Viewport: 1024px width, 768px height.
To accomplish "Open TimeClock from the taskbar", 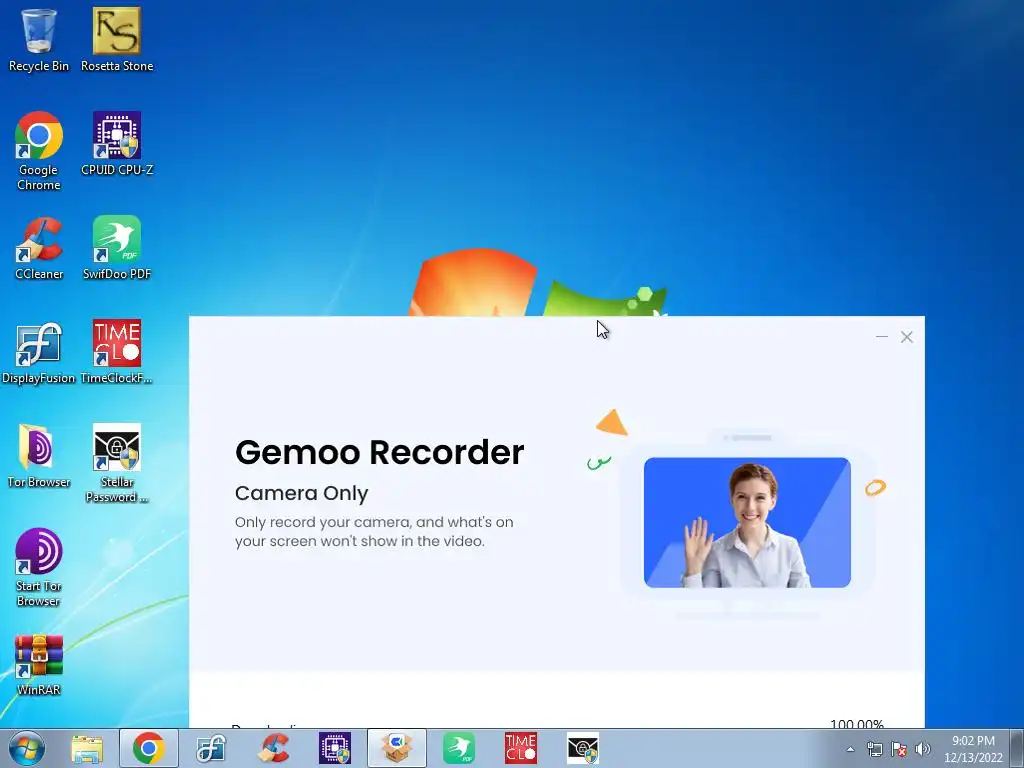I will coord(520,748).
